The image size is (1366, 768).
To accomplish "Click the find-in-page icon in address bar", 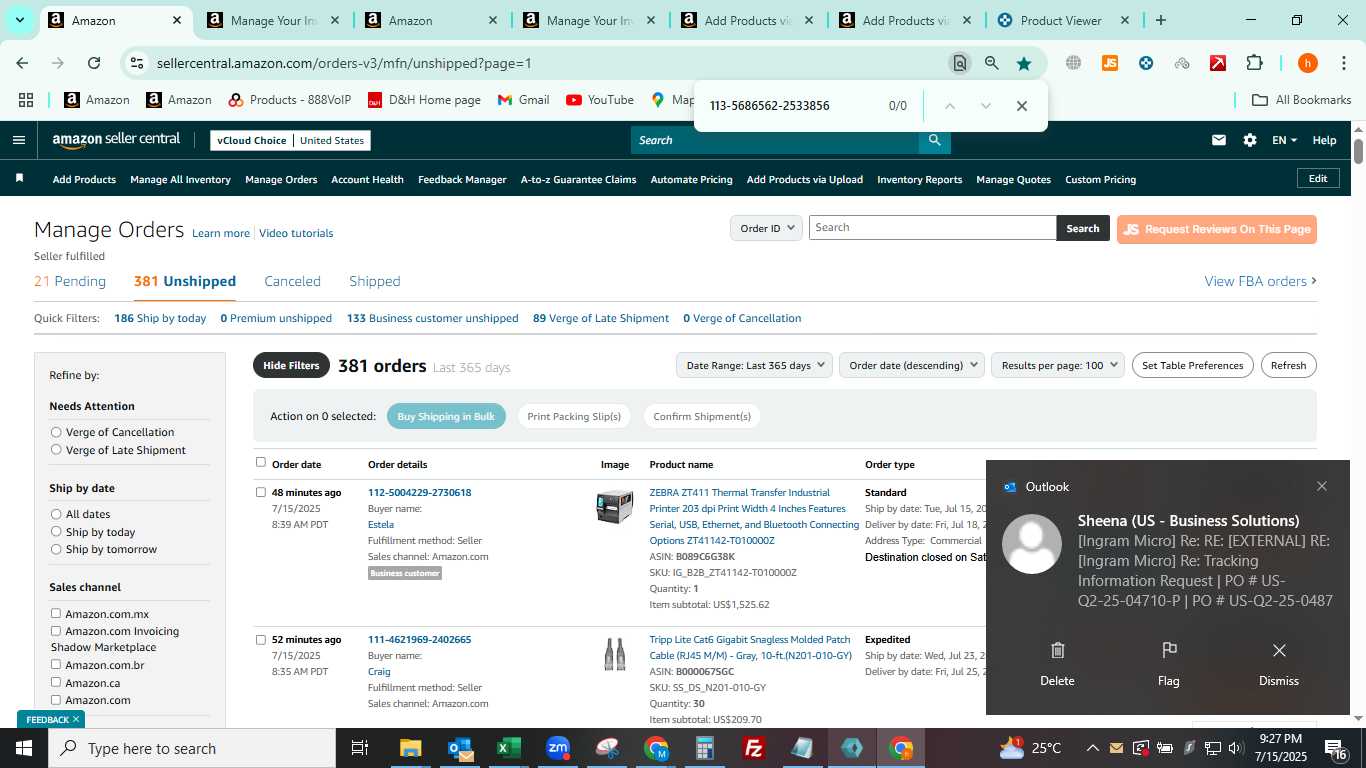I will click(959, 63).
